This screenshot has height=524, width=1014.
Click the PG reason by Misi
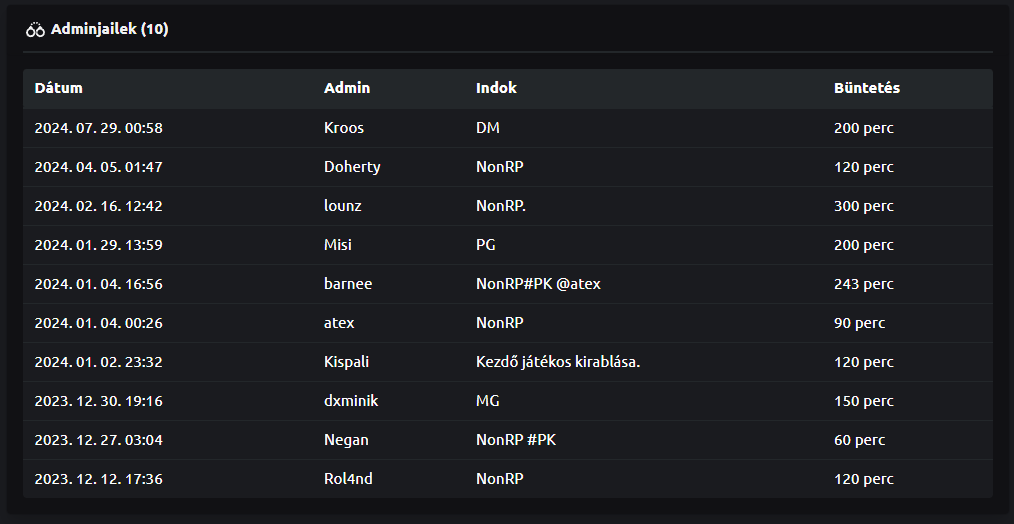coord(486,245)
